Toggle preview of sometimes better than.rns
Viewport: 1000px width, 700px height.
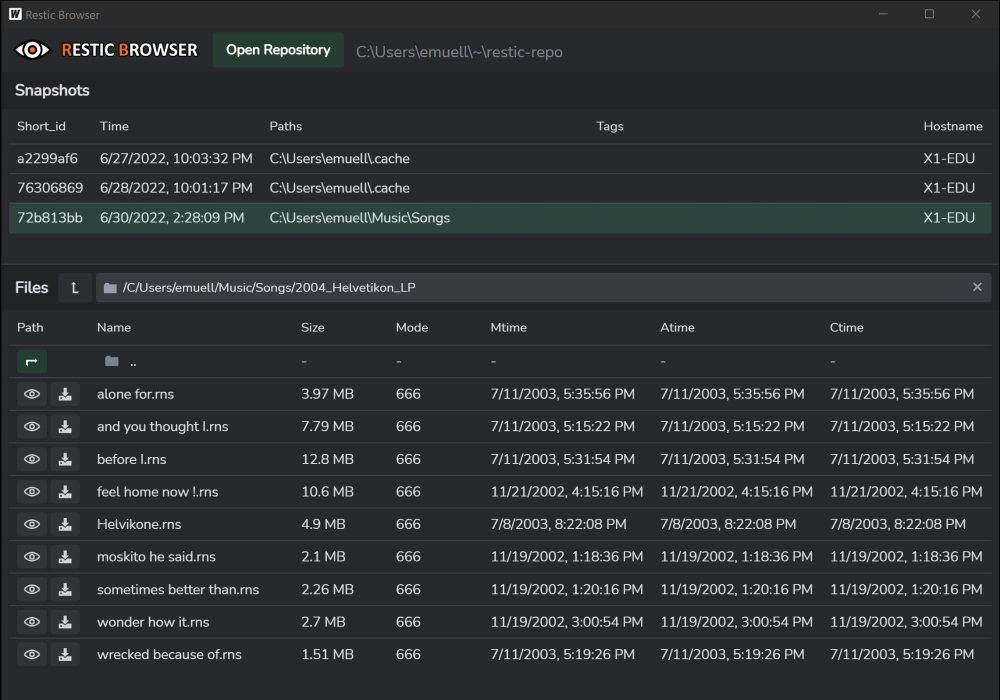coord(31,589)
